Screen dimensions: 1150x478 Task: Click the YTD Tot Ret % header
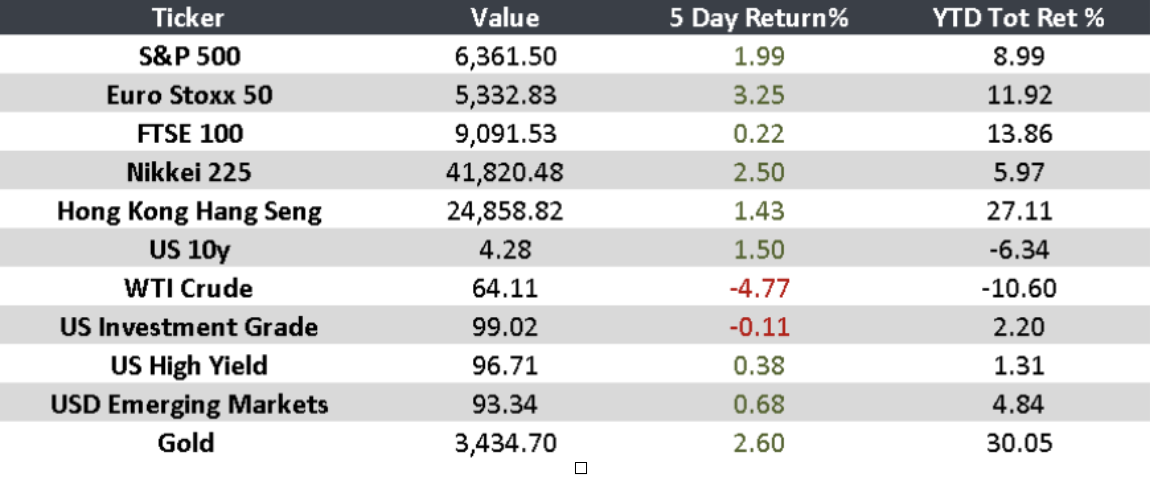click(1020, 17)
